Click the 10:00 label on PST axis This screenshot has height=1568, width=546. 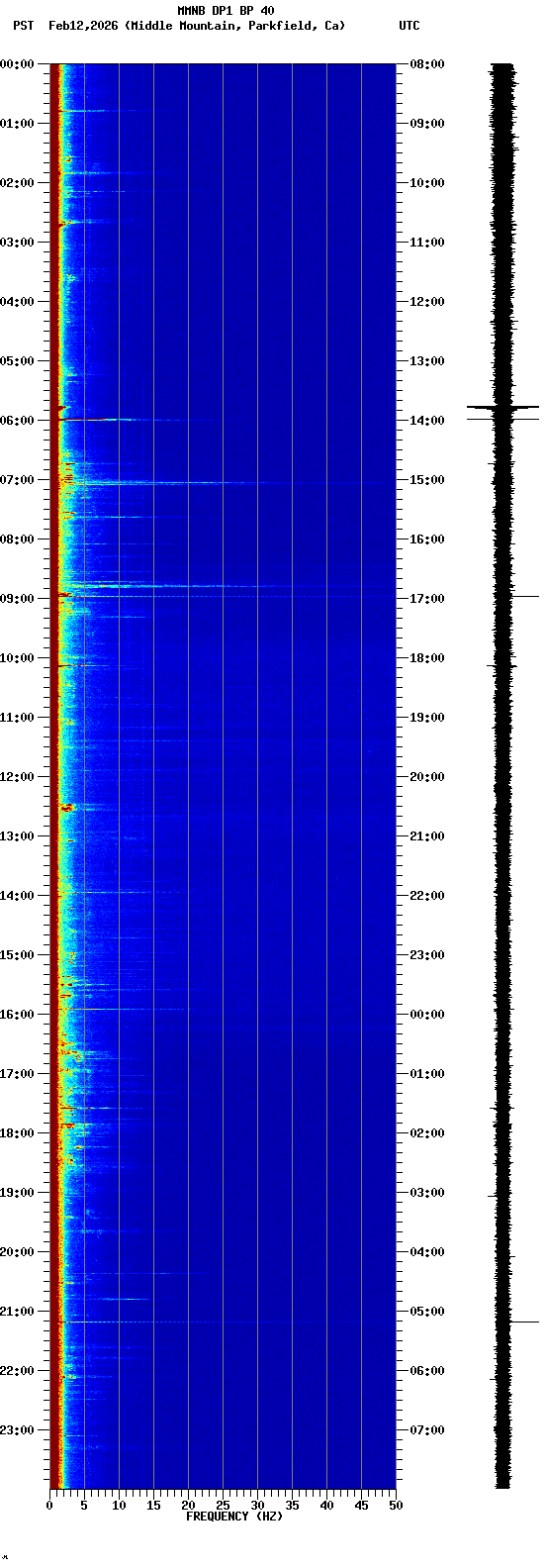tap(18, 658)
